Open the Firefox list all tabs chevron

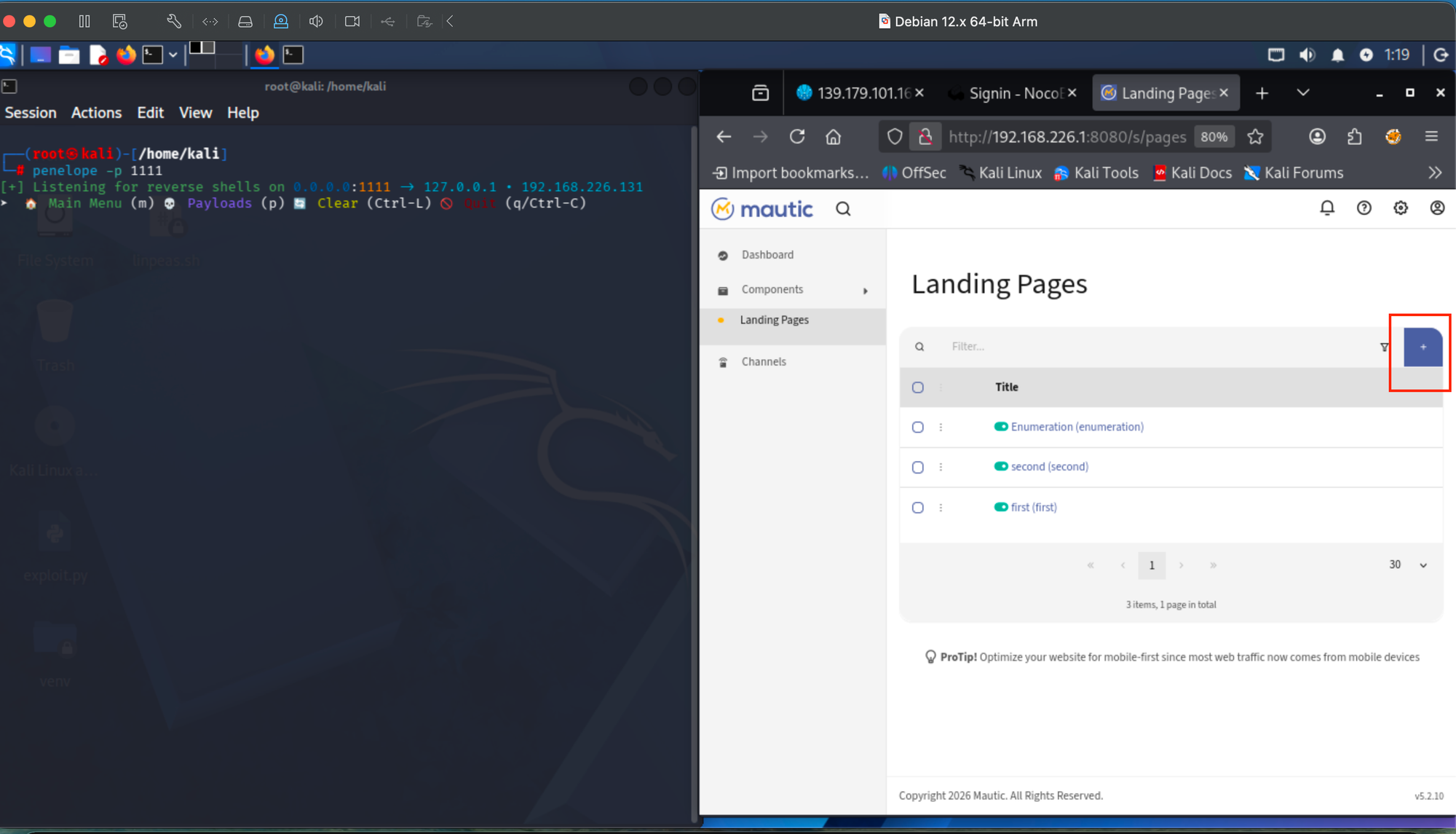1303,93
